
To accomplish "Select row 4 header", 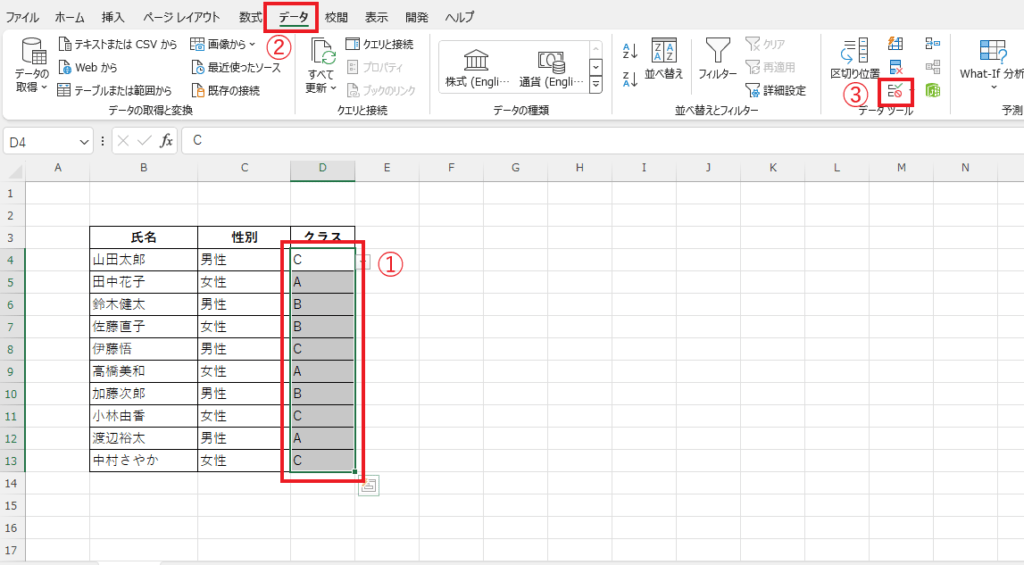I will pyautogui.click(x=12, y=260).
